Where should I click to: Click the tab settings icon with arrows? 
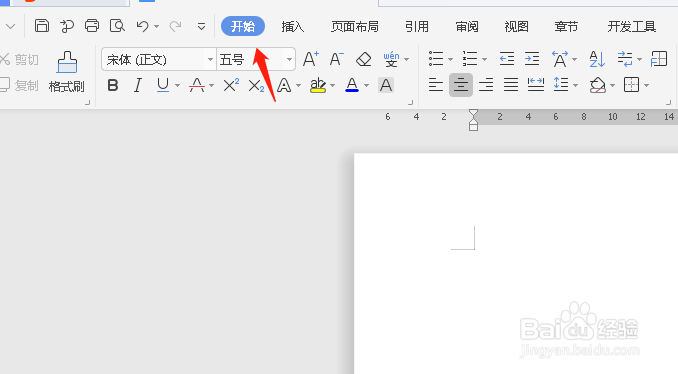click(625, 59)
